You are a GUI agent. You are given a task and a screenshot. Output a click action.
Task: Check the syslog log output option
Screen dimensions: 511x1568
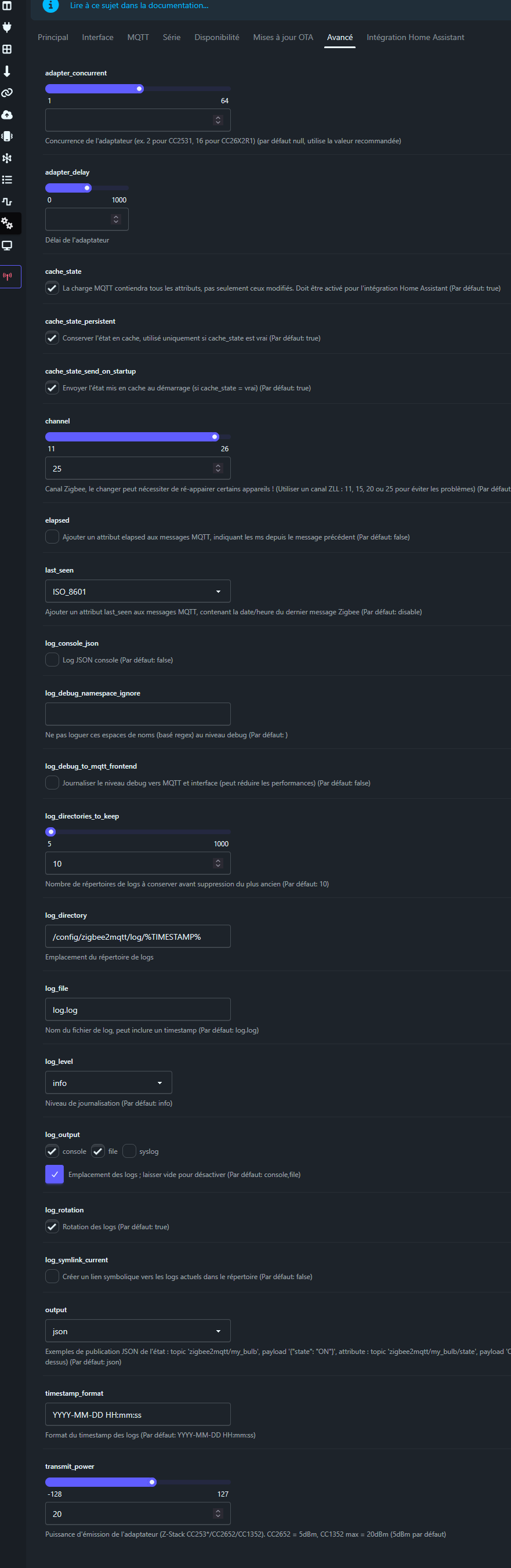click(x=129, y=1151)
